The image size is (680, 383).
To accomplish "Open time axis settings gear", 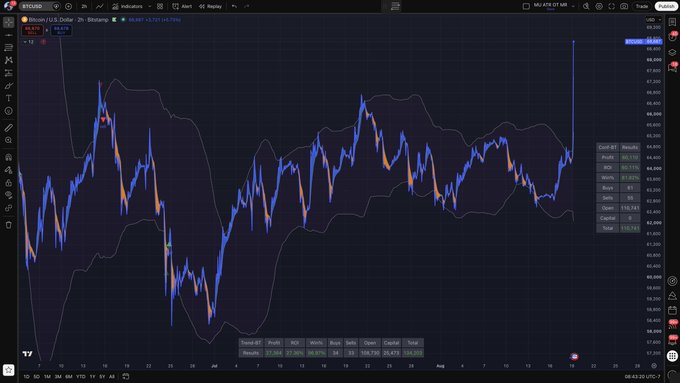I will point(654,366).
